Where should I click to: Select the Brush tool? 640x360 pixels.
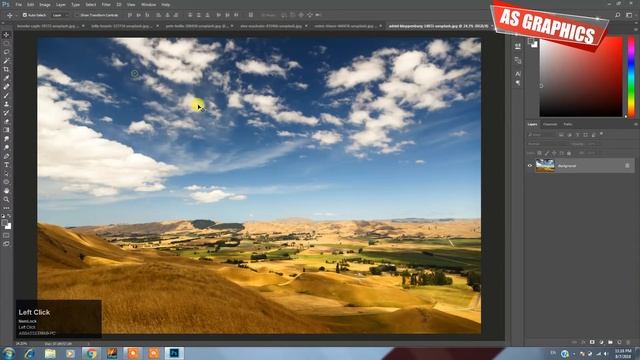pyautogui.click(x=6, y=96)
